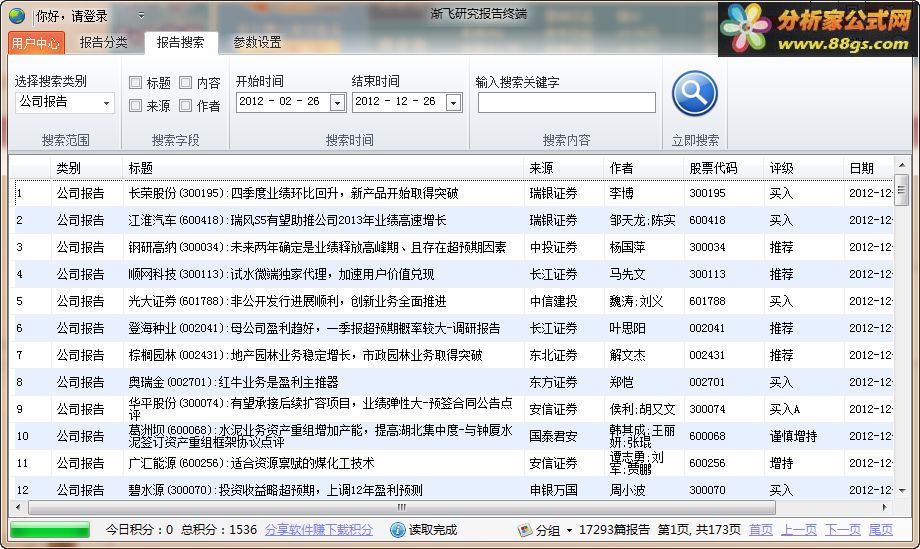Open the 用户中心 tab
Image resolution: width=920 pixels, height=549 pixels.
coord(35,43)
